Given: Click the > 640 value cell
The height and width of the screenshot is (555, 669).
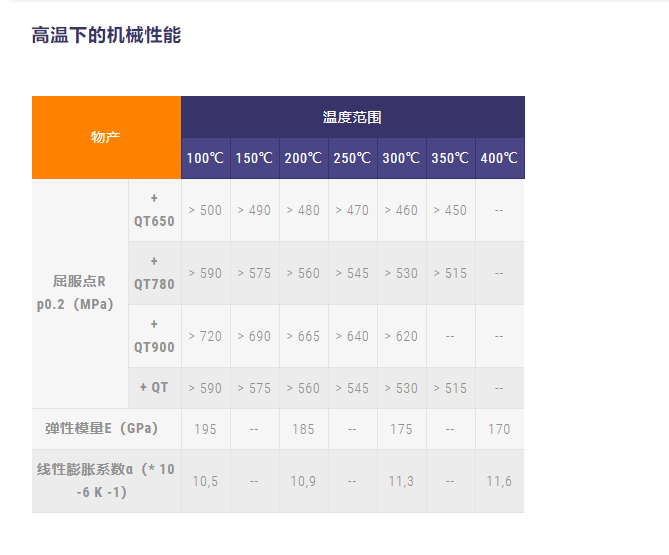Looking at the screenshot, I should [353, 336].
